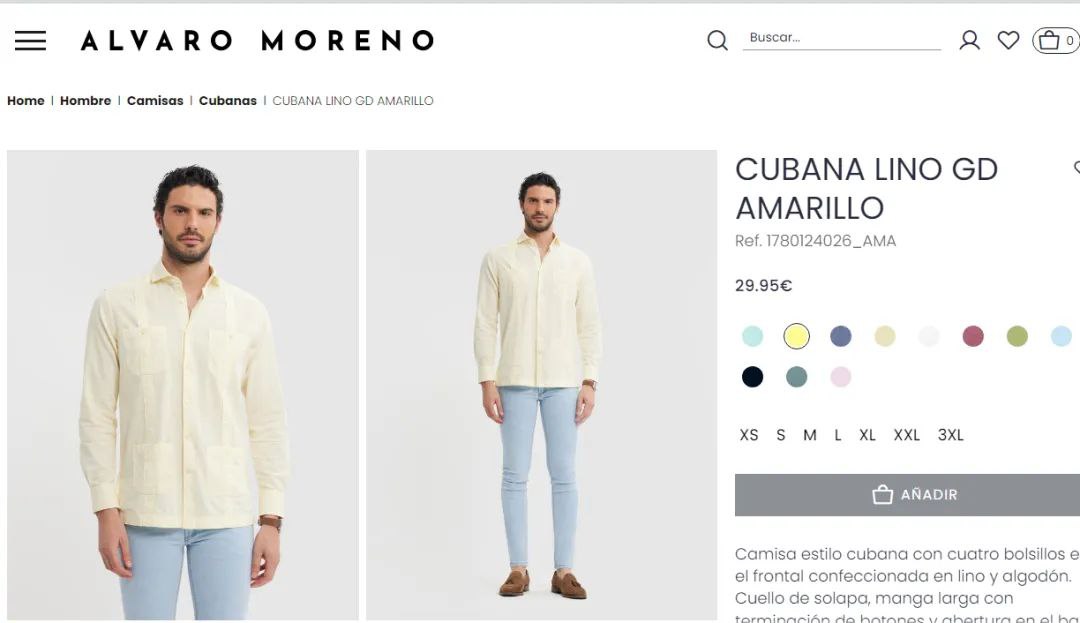Choose the burgundy red color swatch
The image size is (1080, 623).
973,336
